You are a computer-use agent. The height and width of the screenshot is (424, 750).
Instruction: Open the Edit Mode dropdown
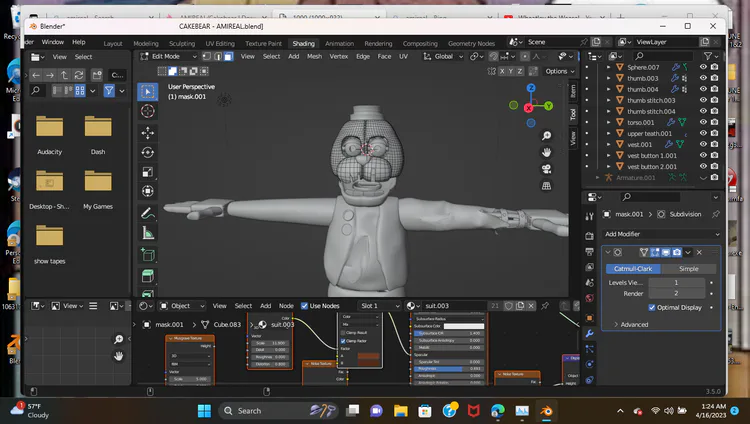pos(168,56)
